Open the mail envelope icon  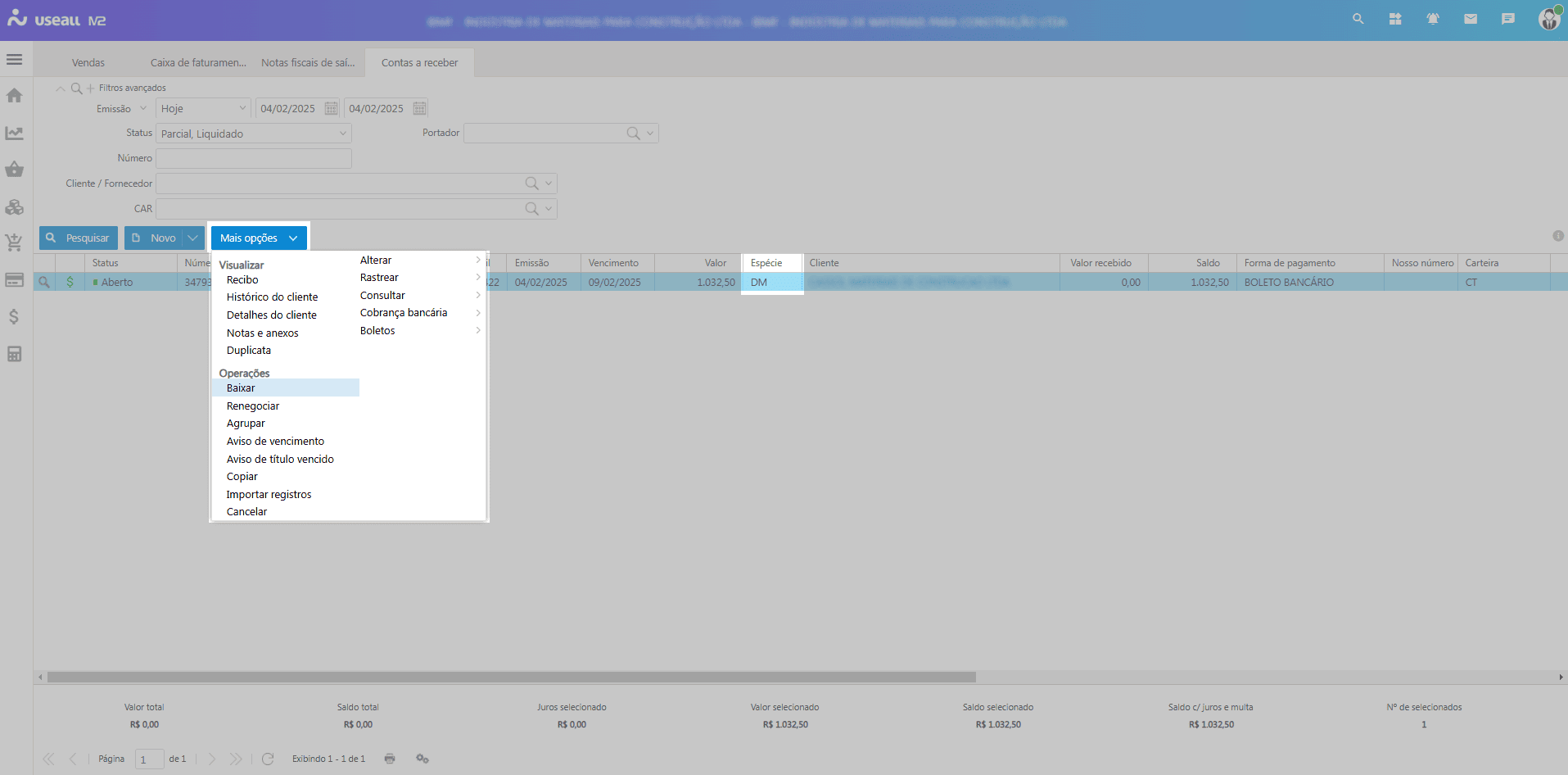(1471, 19)
